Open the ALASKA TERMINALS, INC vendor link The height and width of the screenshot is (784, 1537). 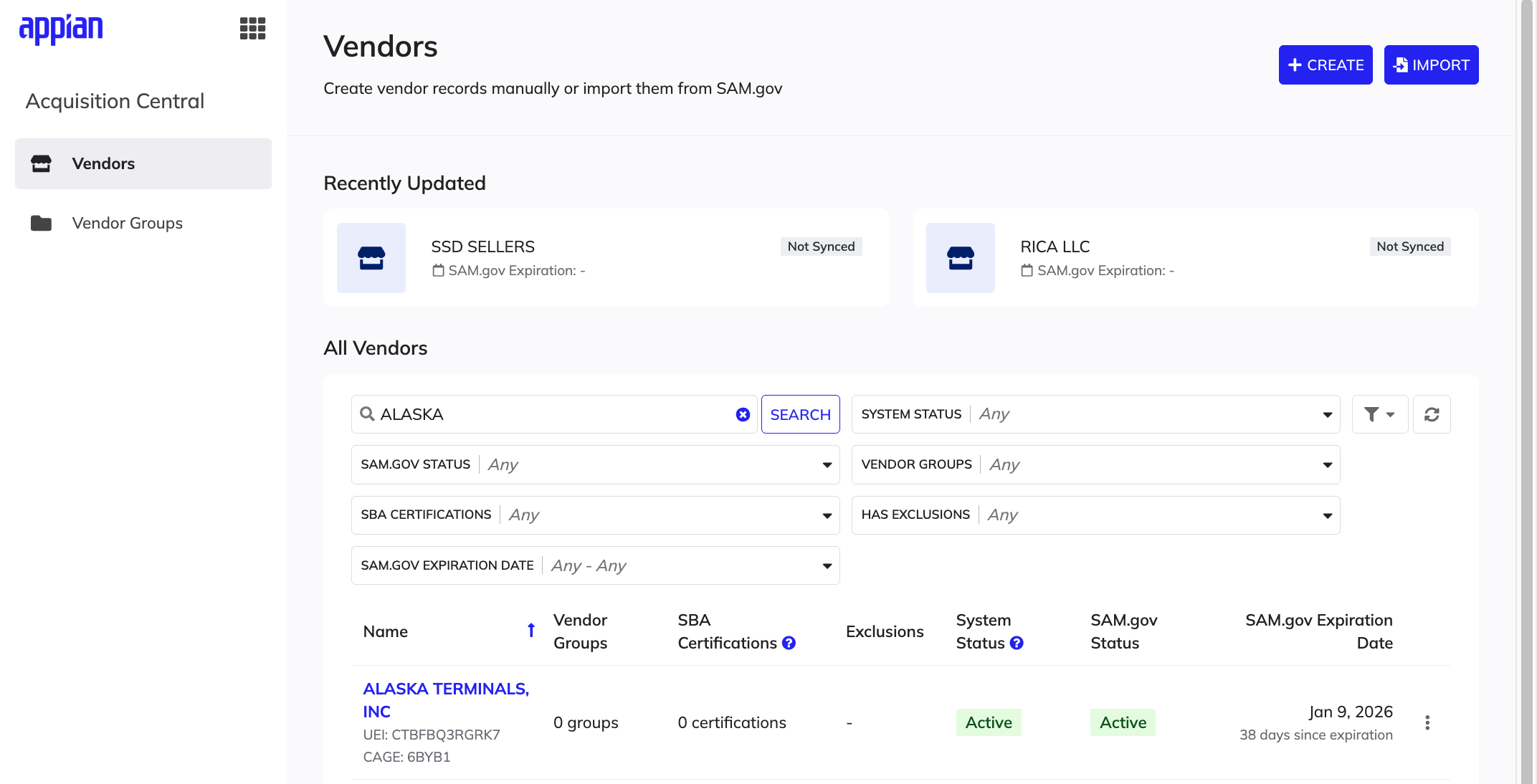click(446, 700)
